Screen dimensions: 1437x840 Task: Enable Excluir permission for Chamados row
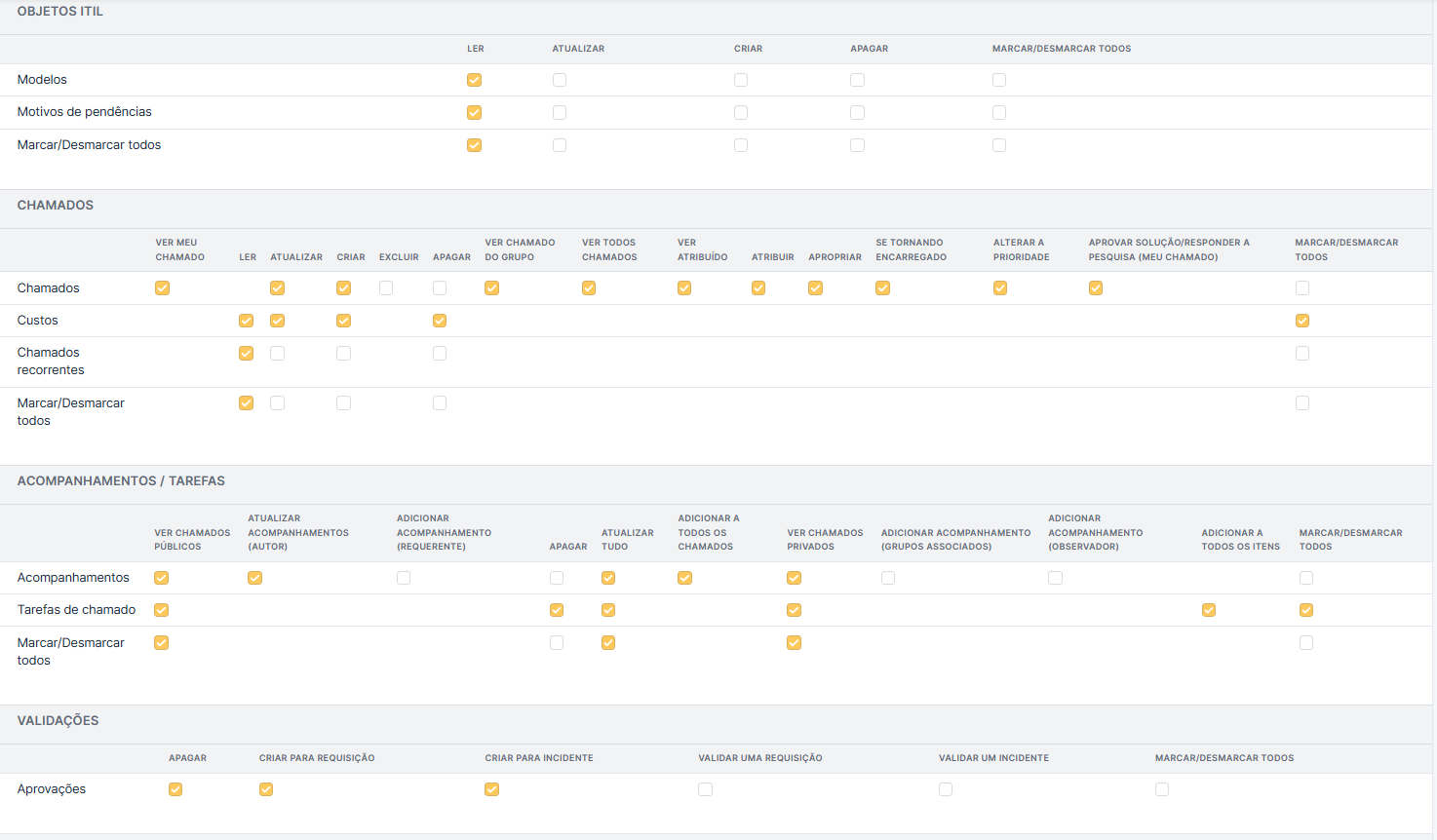coord(386,288)
